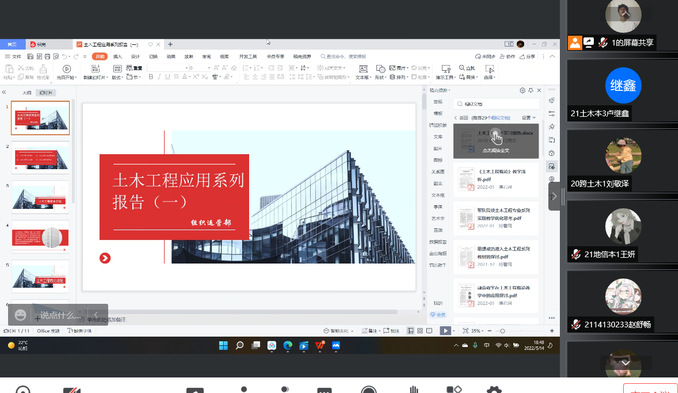Click the fit-to-window zoom icon
This screenshot has width=678, height=393.
465,331
